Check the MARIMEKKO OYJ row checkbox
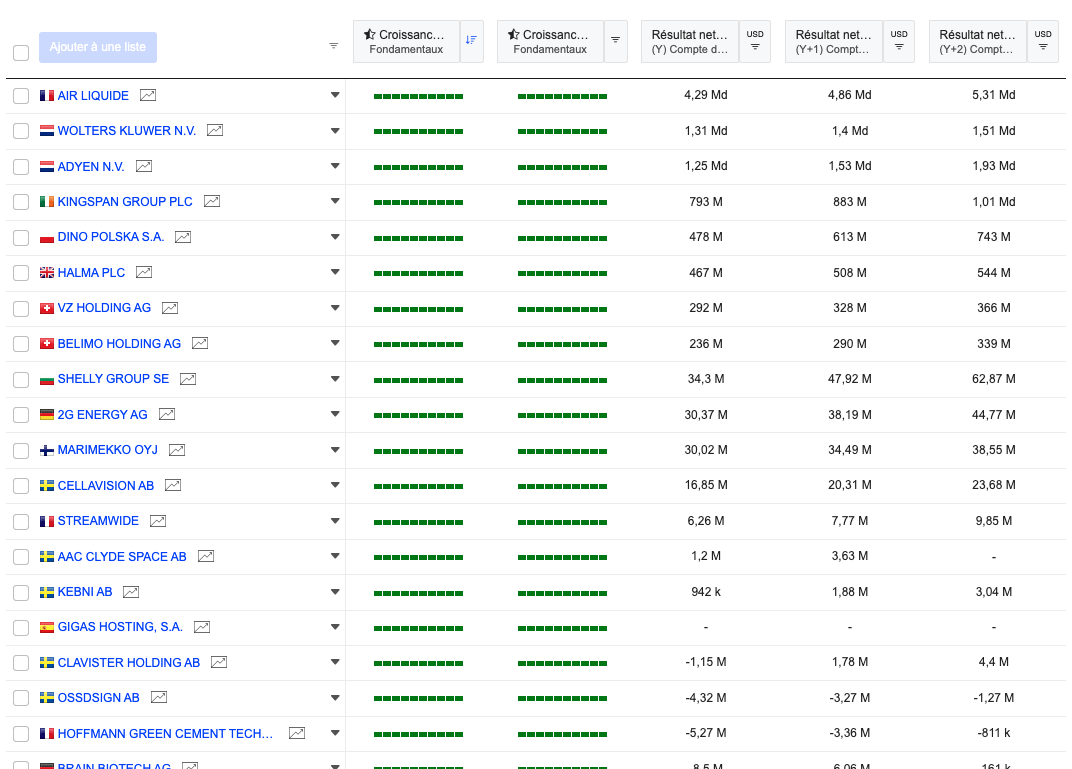The image size is (1072, 769). tap(21, 450)
